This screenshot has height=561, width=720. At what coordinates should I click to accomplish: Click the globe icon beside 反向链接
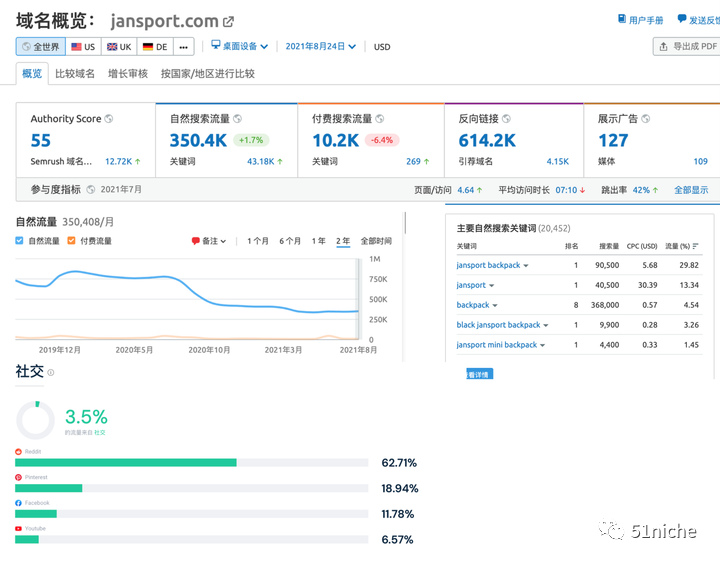[x=506, y=119]
